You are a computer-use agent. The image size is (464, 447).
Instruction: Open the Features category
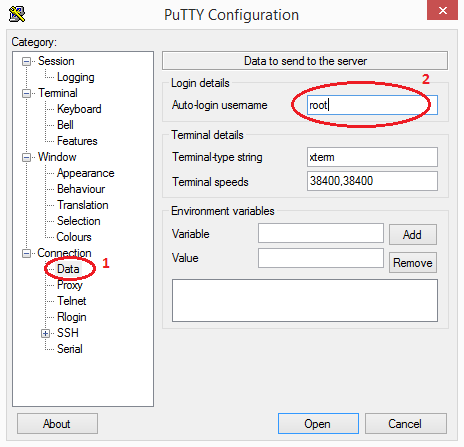pyautogui.click(x=77, y=141)
